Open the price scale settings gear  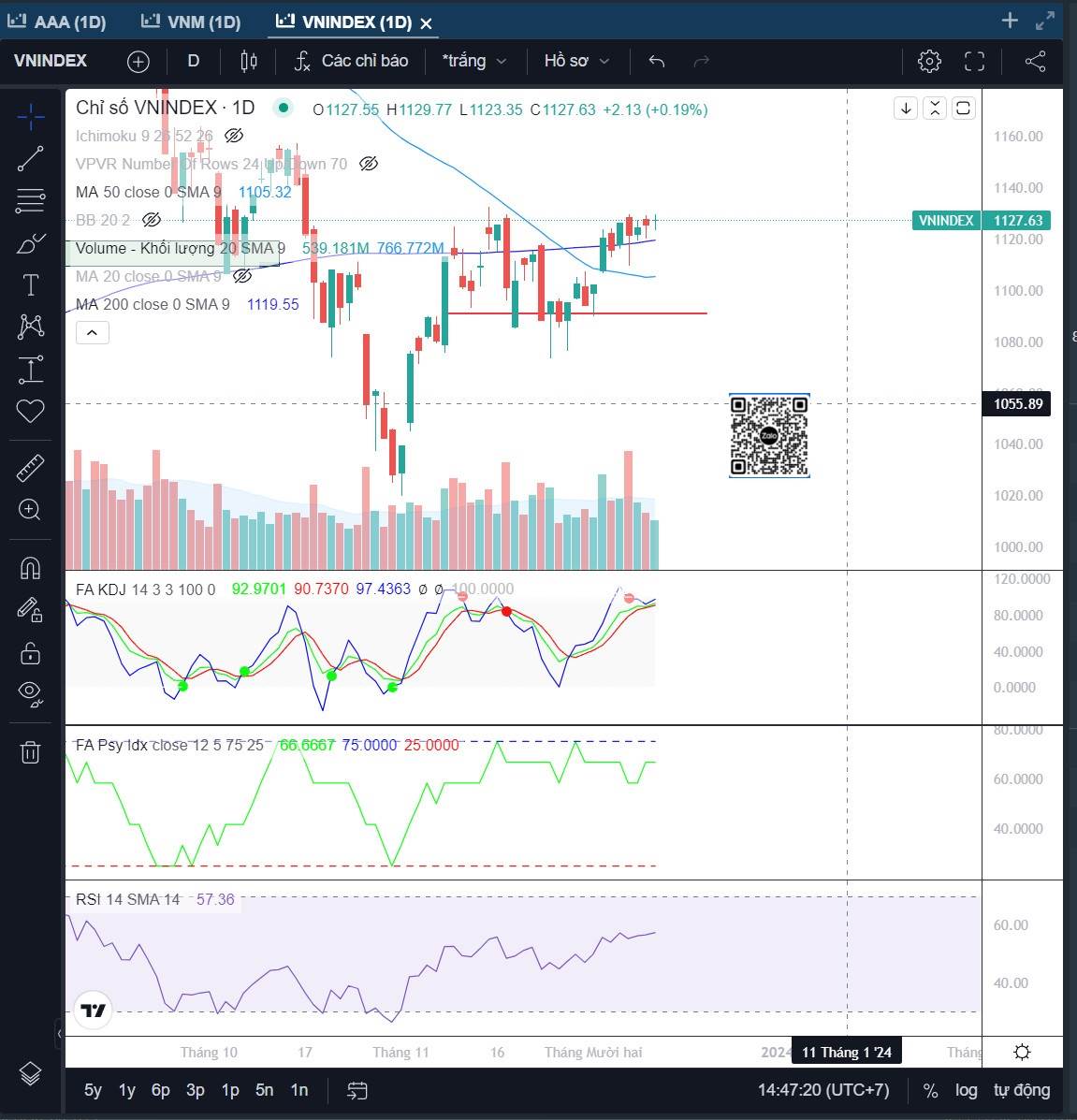coord(1023,1052)
